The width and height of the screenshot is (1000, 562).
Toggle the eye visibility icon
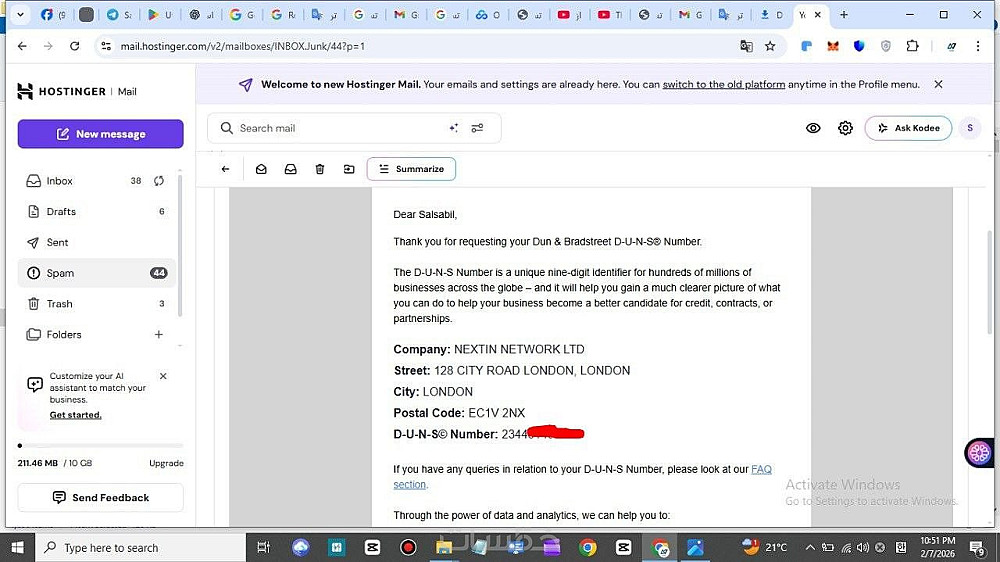pyautogui.click(x=813, y=128)
